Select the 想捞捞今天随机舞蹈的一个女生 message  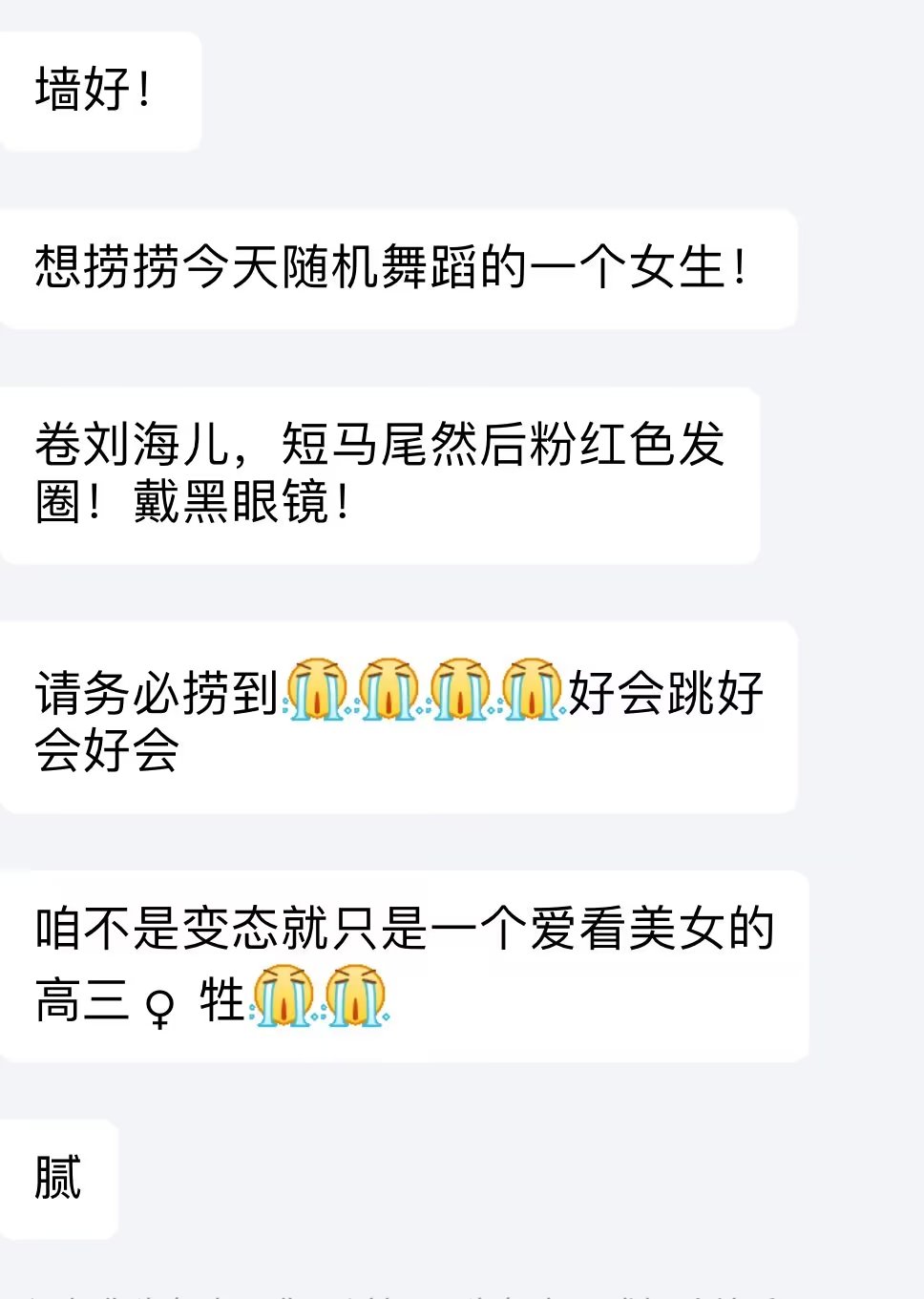point(398,268)
